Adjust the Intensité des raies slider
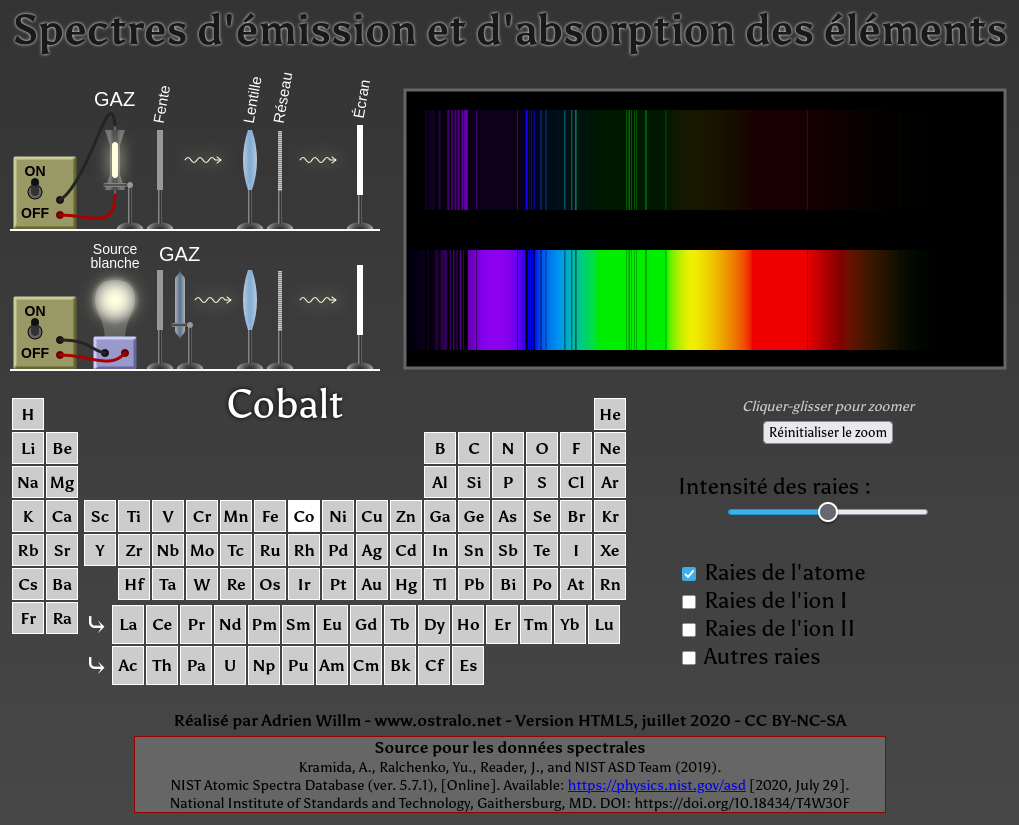This screenshot has width=1019, height=825. 827,512
